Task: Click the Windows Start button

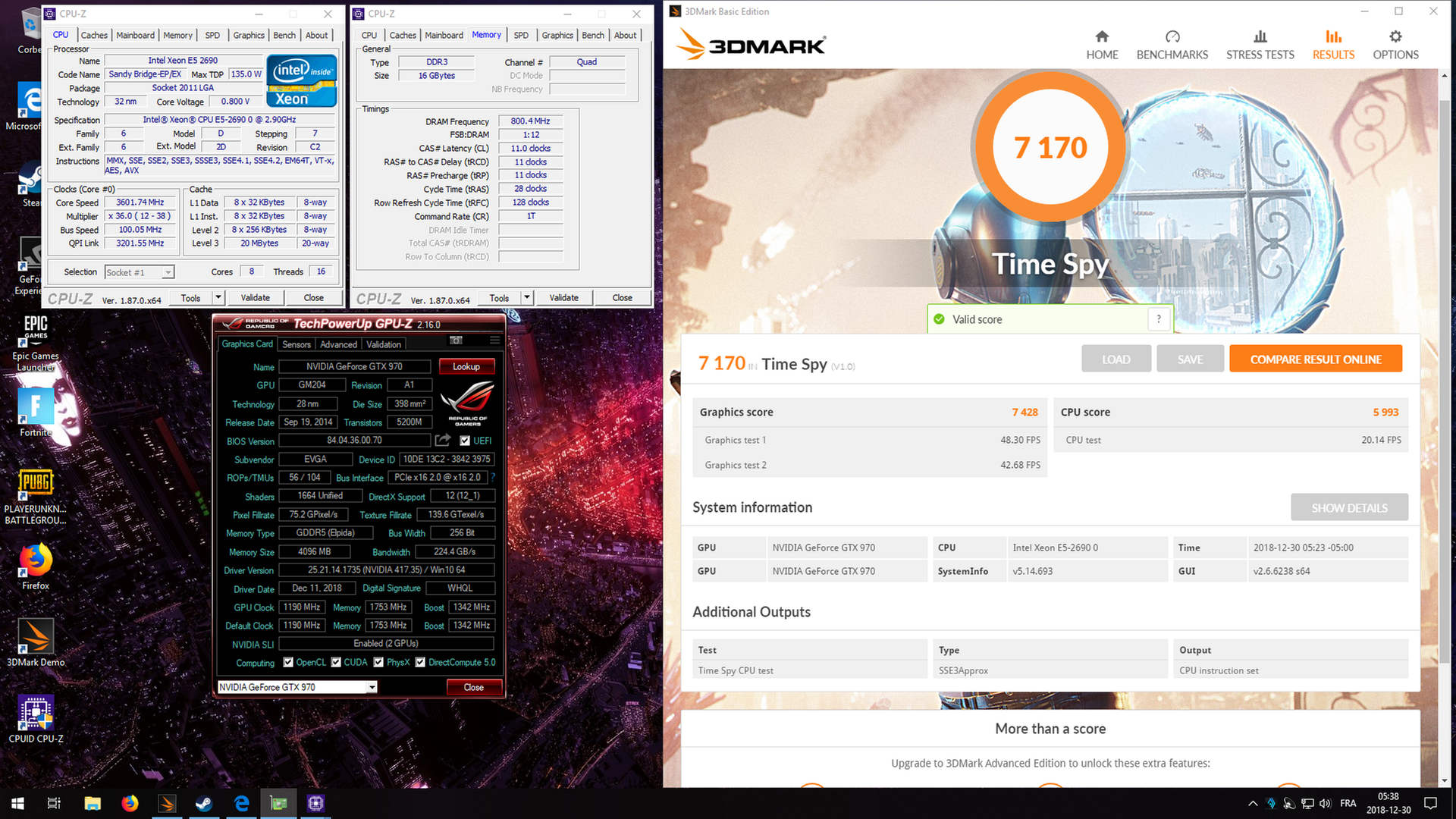Action: coord(17,803)
